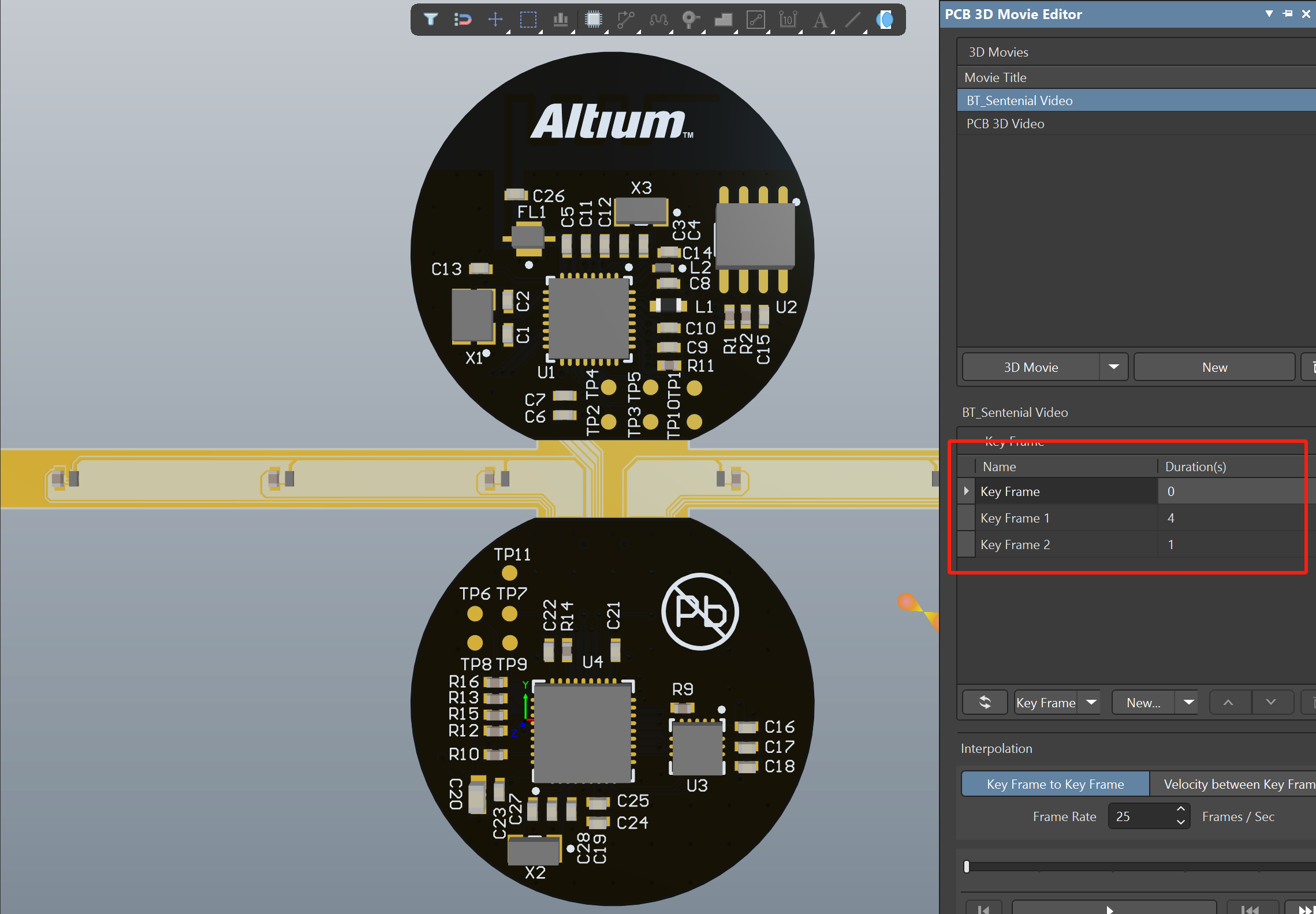Click the place component chip icon
The image size is (1316, 914).
click(593, 20)
